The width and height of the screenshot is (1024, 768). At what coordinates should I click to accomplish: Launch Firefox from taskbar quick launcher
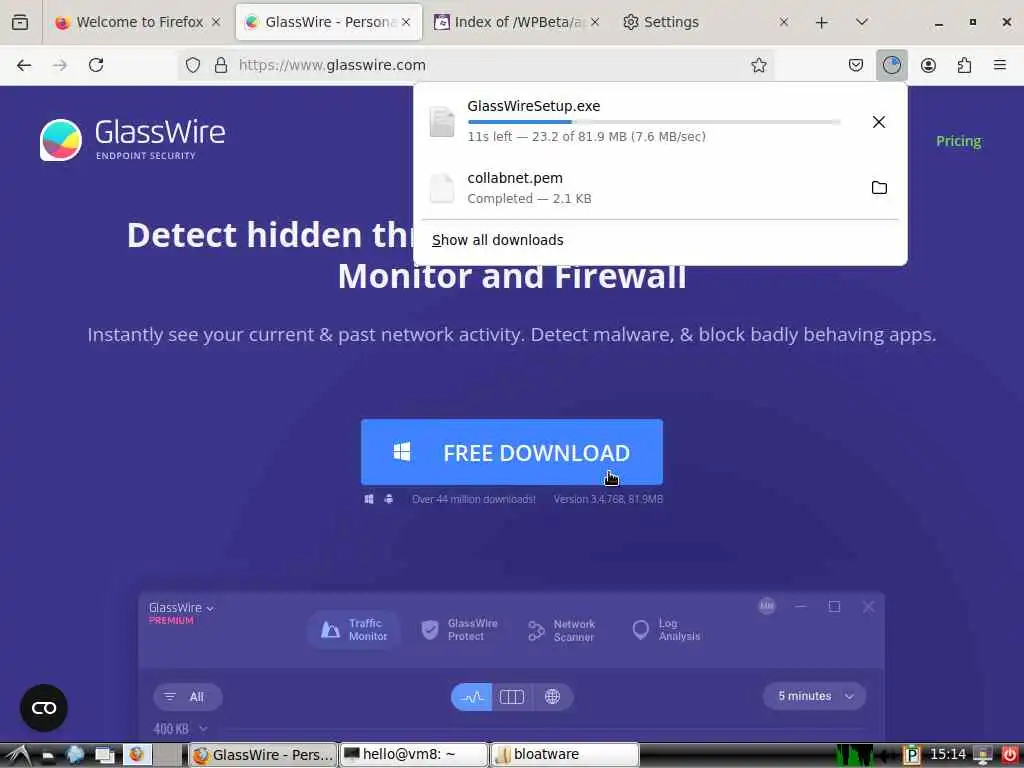click(136, 754)
